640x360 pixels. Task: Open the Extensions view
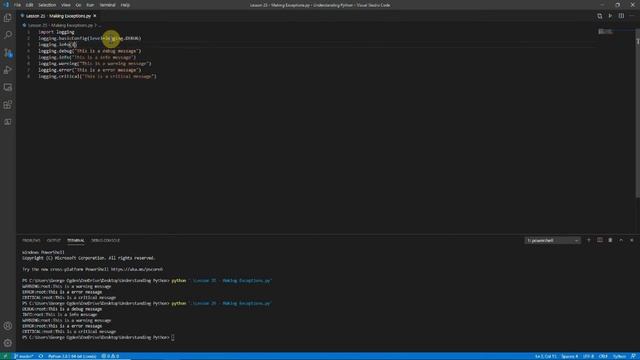coord(8,105)
